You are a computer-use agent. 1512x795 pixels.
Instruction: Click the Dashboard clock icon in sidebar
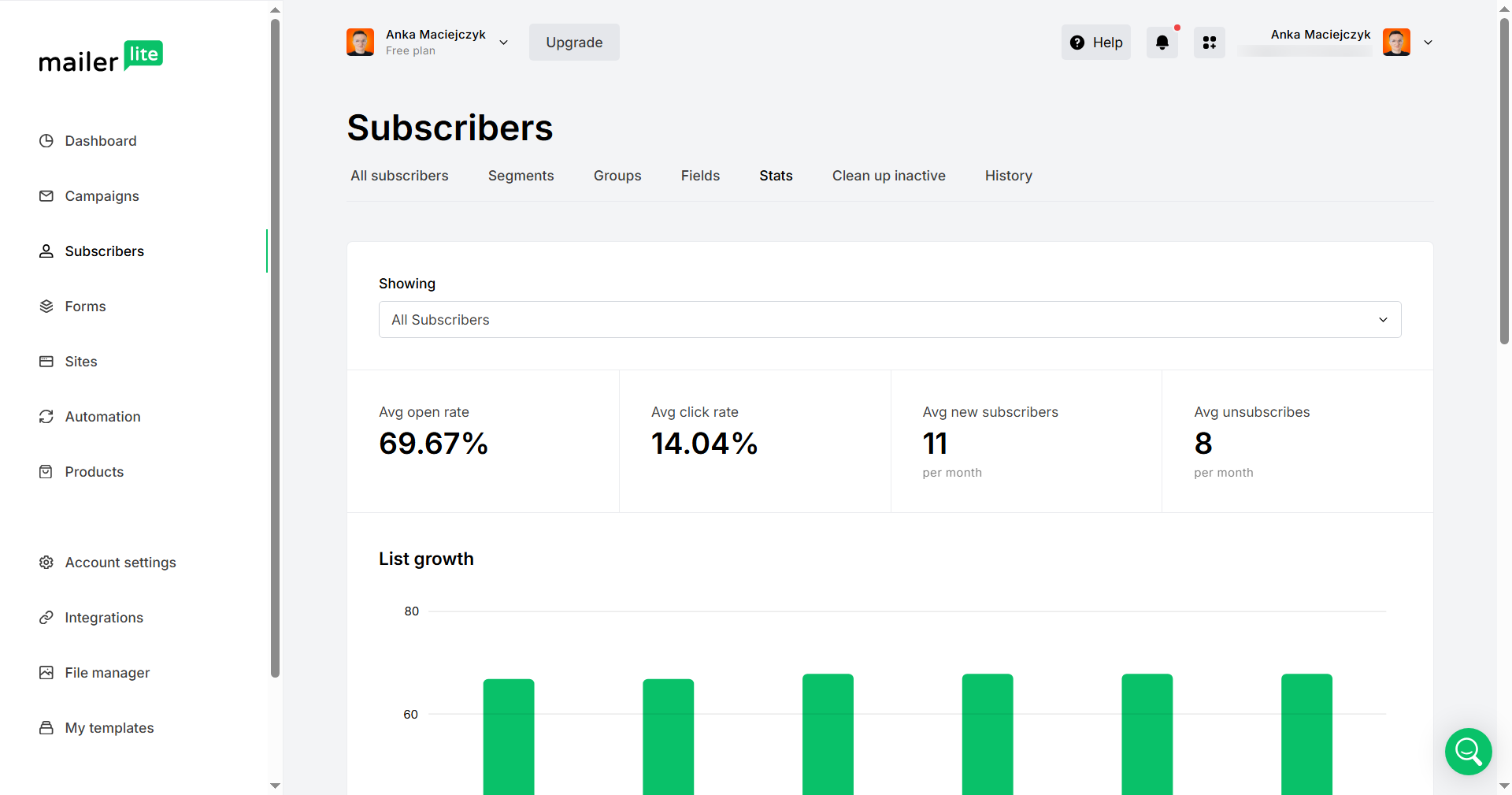[46, 141]
